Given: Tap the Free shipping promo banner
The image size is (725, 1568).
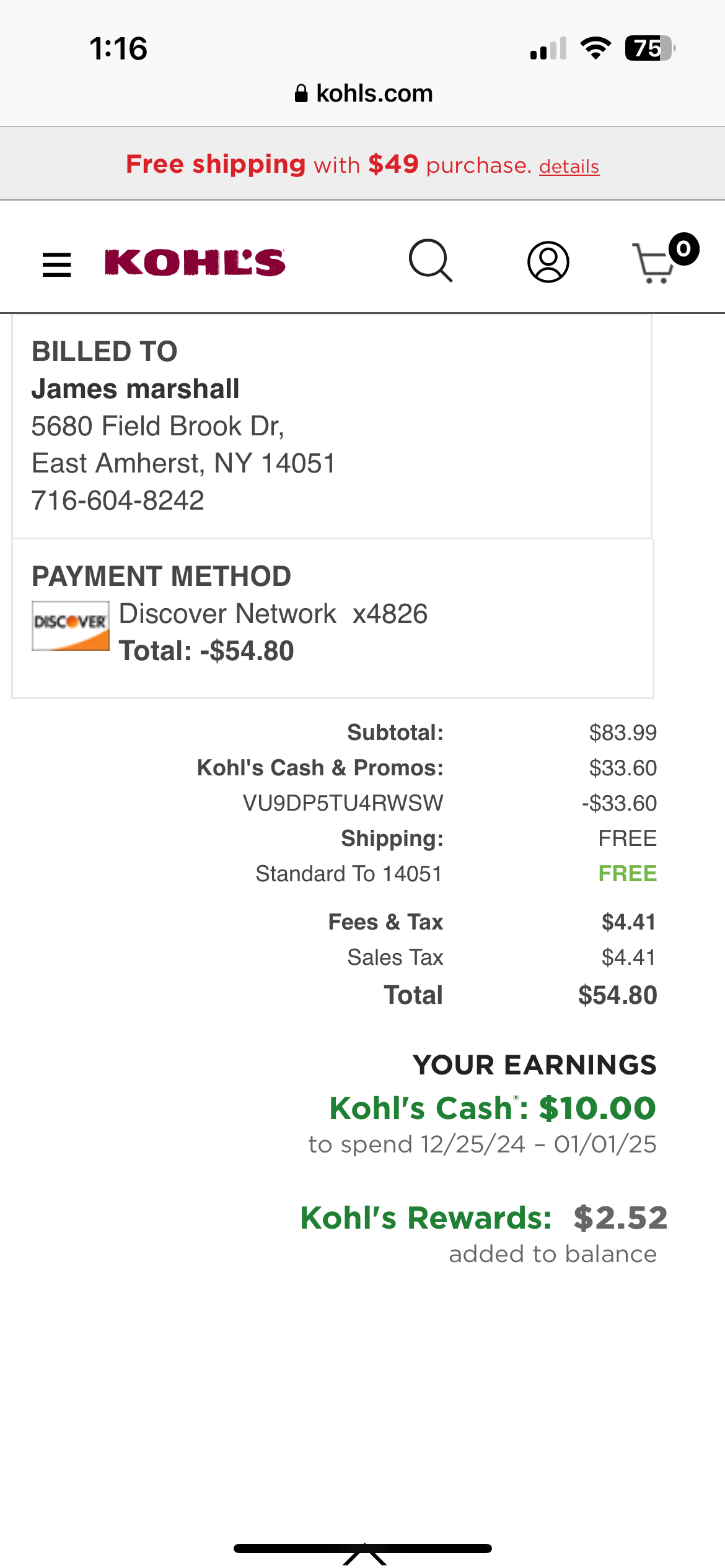Looking at the screenshot, I should coord(362,164).
